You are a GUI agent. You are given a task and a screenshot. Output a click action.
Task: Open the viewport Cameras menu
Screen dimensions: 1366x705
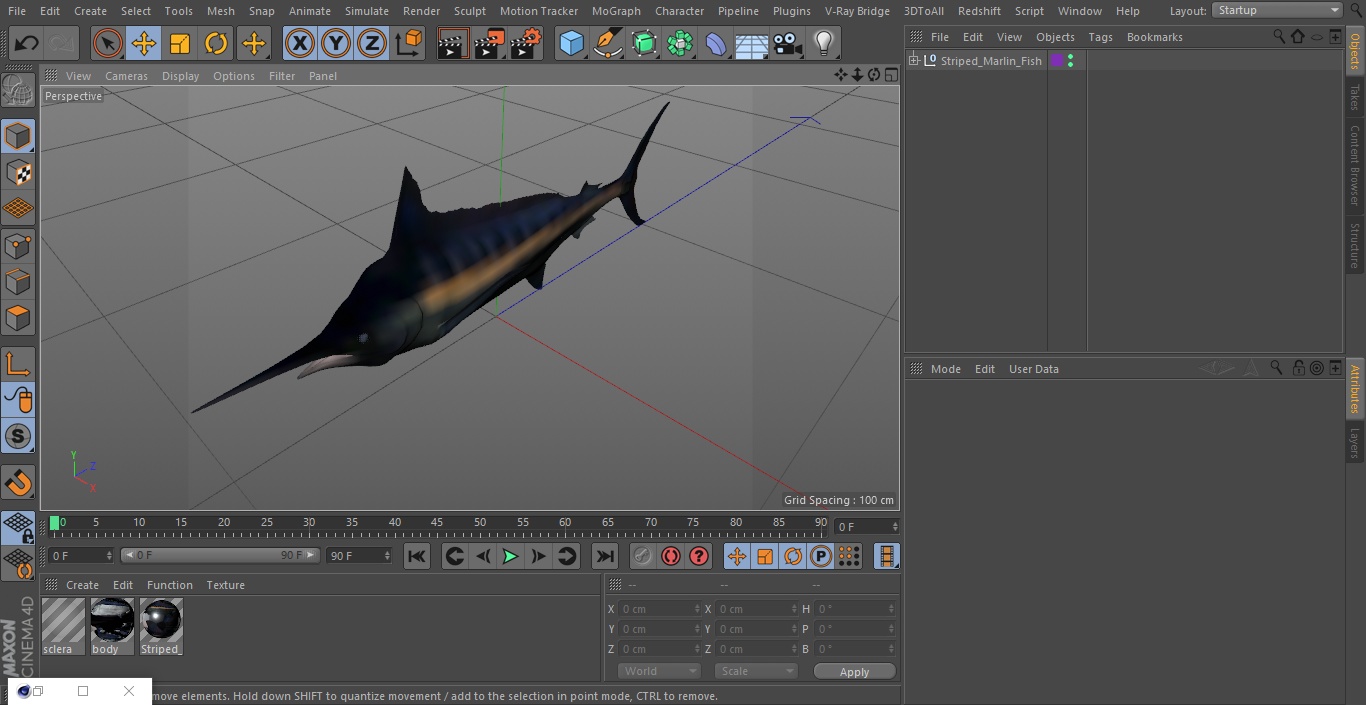click(x=126, y=76)
